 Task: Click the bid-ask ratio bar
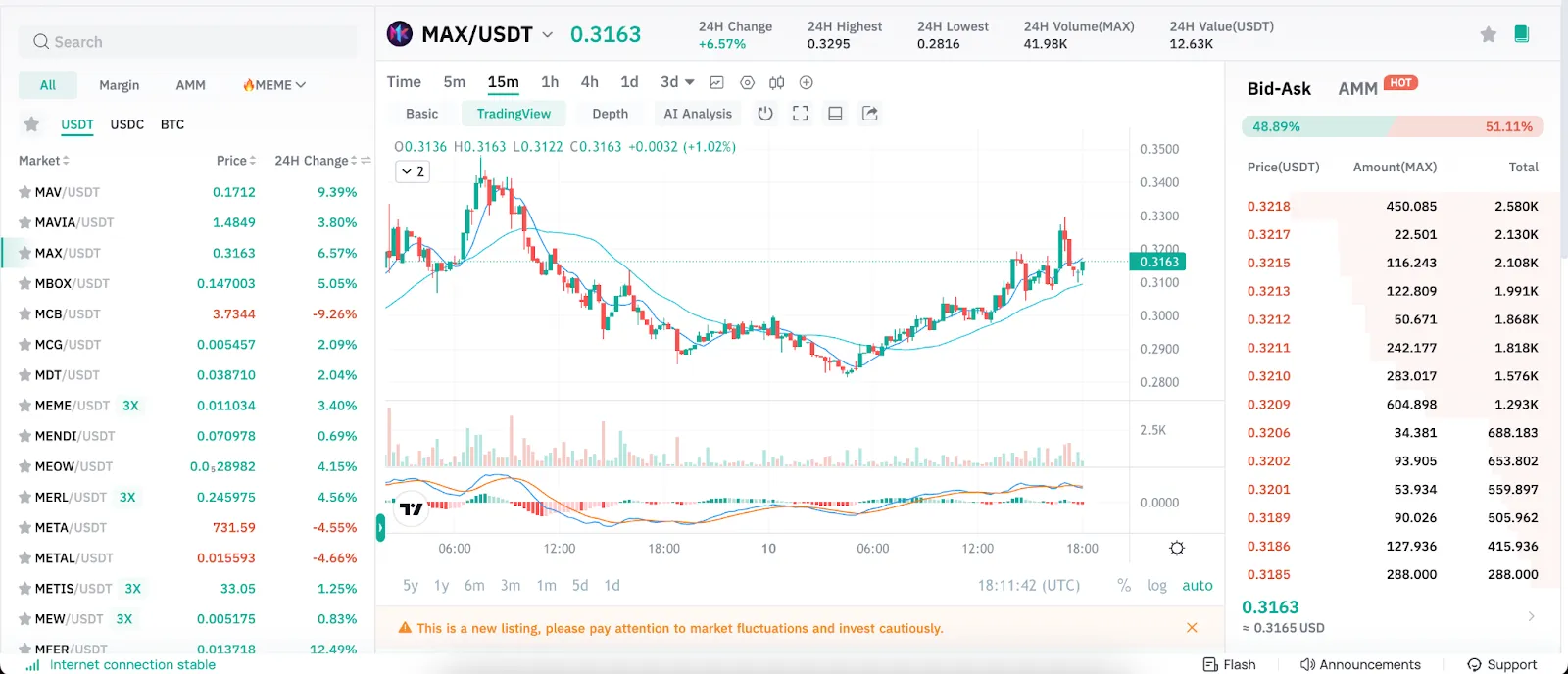click(x=1393, y=126)
